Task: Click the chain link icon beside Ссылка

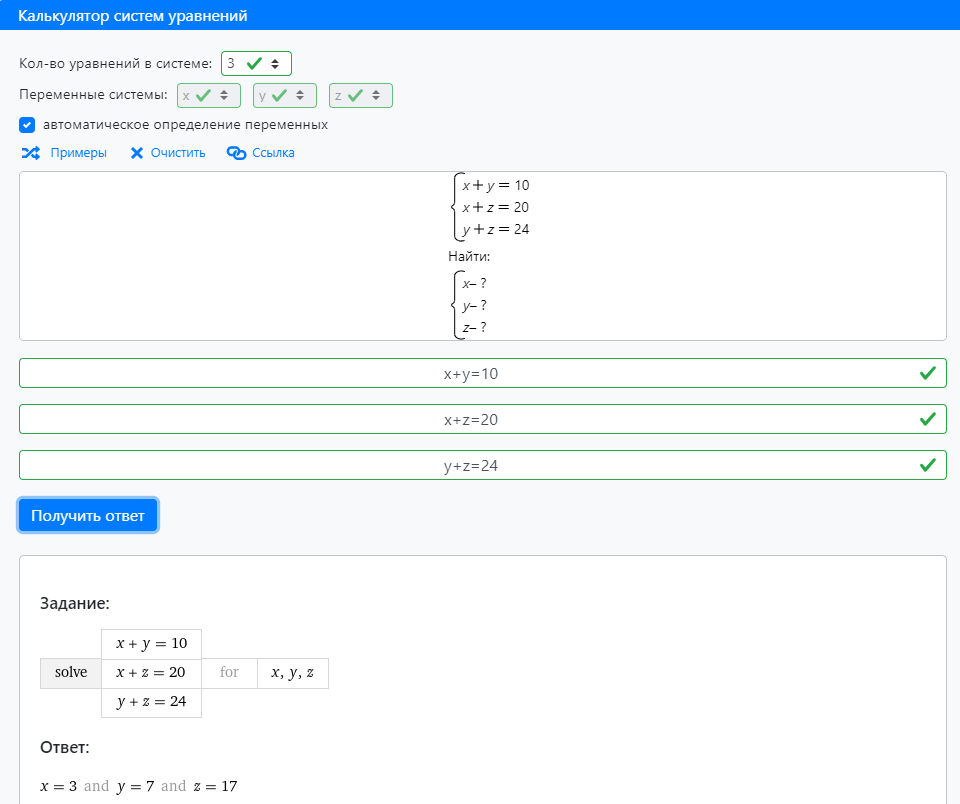Action: click(236, 152)
